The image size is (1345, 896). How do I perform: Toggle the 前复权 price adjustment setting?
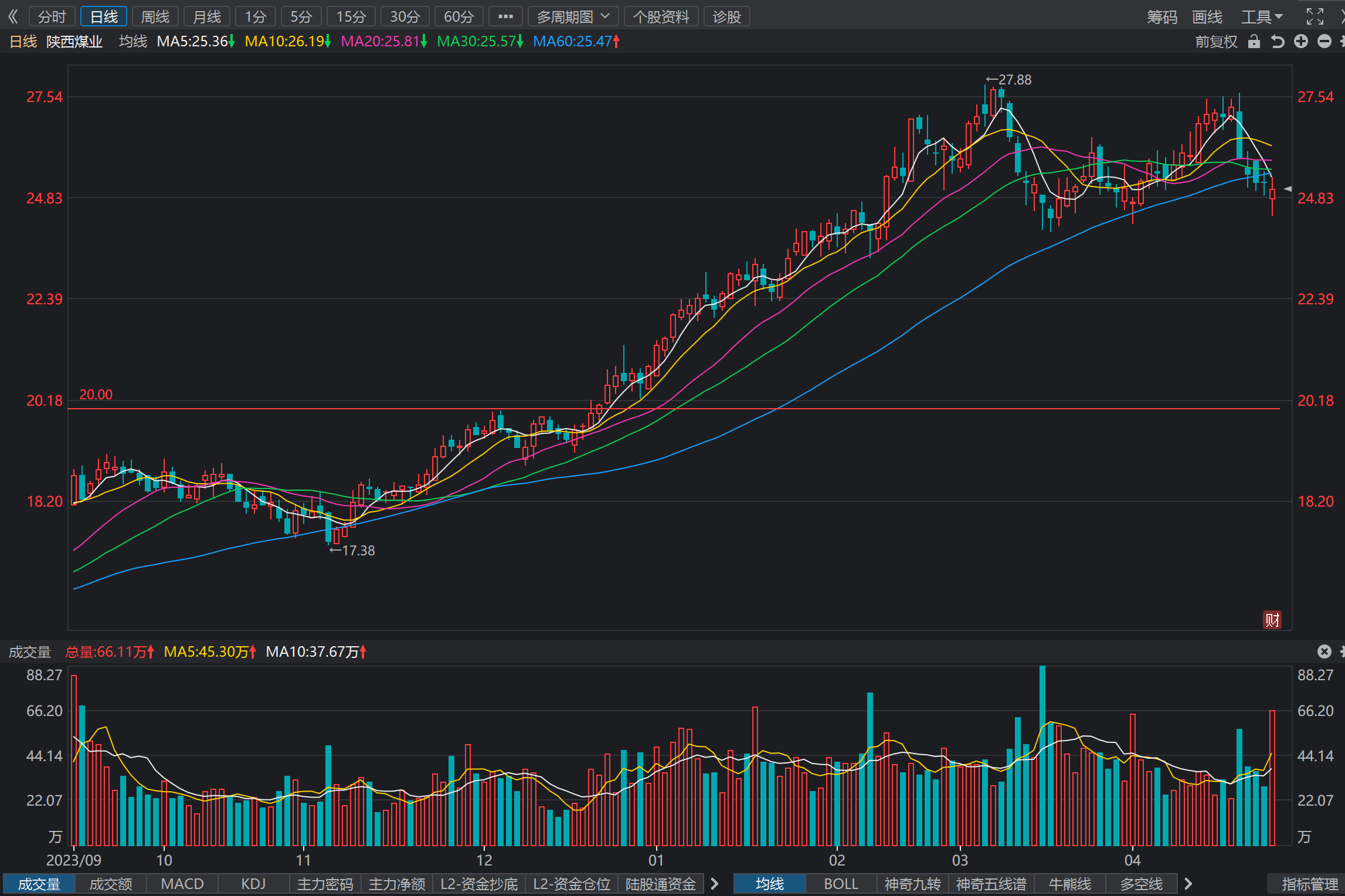click(x=1216, y=42)
